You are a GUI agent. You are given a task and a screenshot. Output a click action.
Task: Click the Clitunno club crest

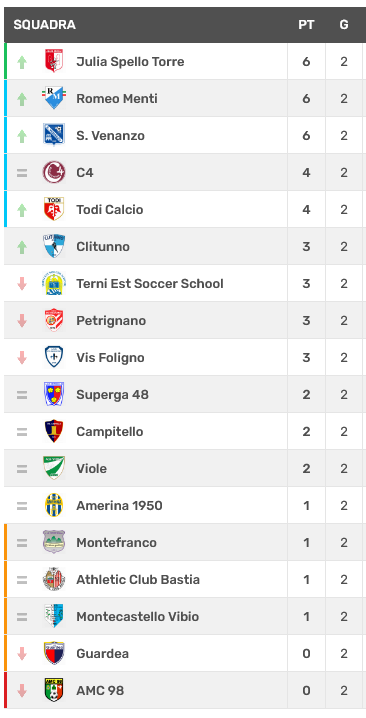pyautogui.click(x=54, y=246)
